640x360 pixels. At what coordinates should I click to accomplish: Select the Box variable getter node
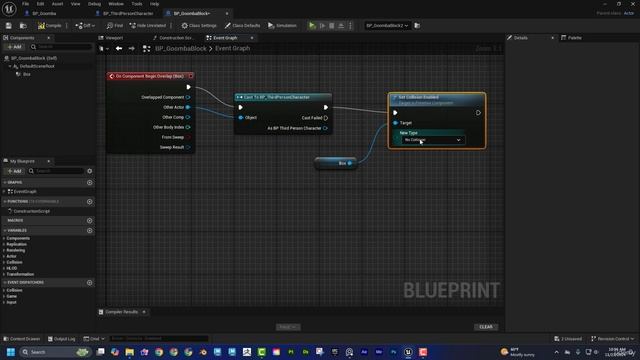336,163
